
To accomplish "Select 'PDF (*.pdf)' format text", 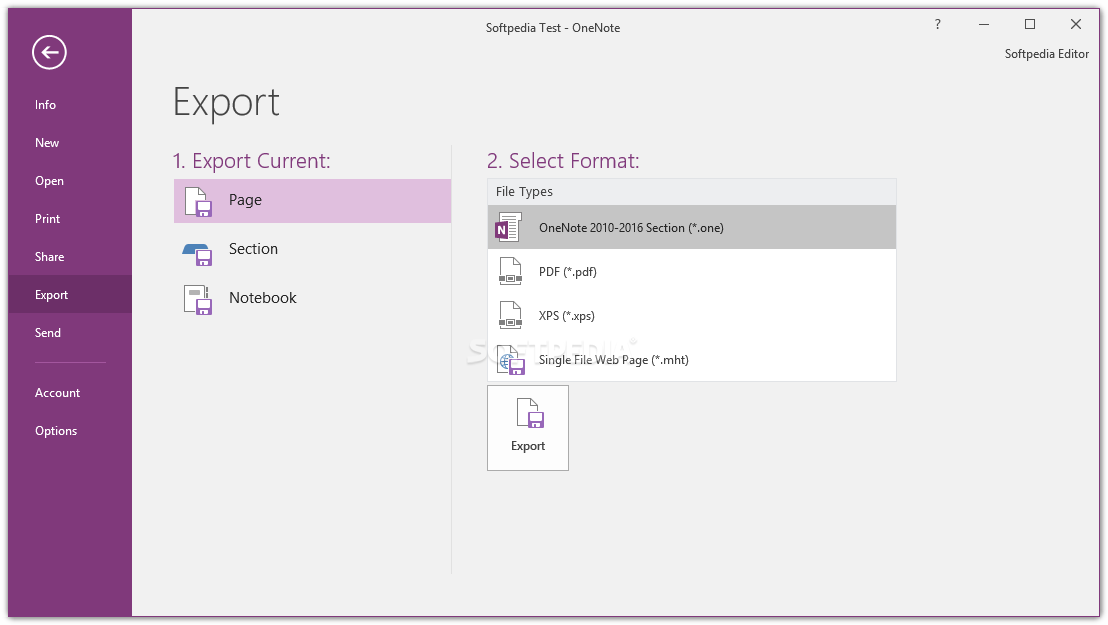I will click(567, 271).
